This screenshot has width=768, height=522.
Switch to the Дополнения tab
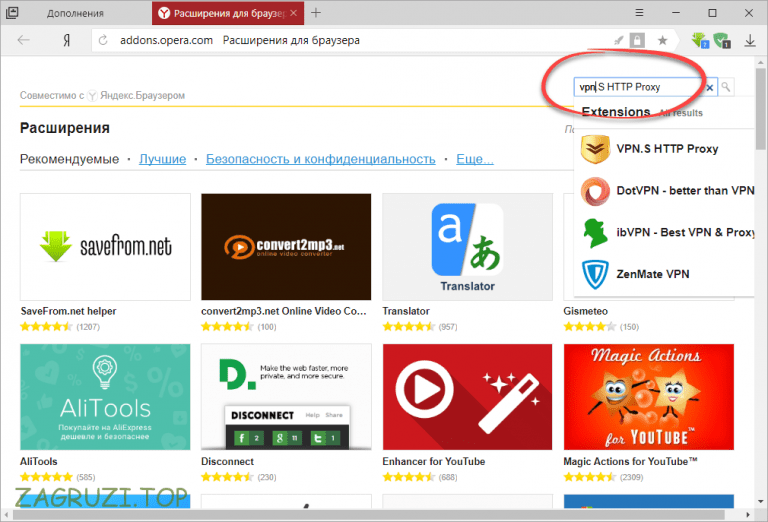click(75, 13)
